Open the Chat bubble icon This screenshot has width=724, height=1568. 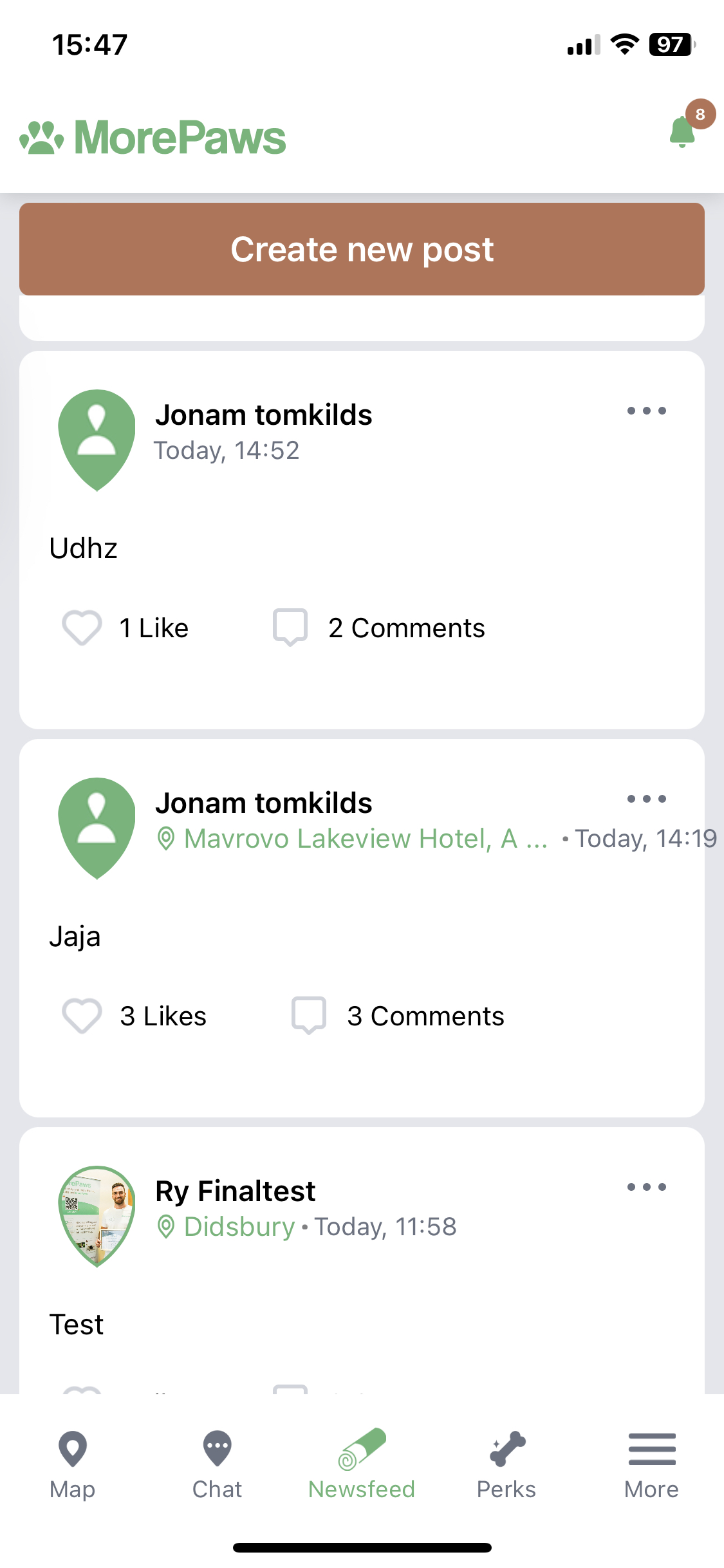click(x=217, y=1449)
